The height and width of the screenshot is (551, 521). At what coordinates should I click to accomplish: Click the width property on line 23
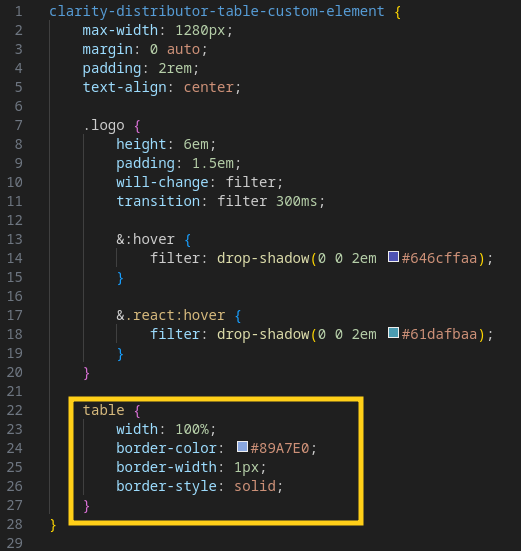tap(137, 429)
